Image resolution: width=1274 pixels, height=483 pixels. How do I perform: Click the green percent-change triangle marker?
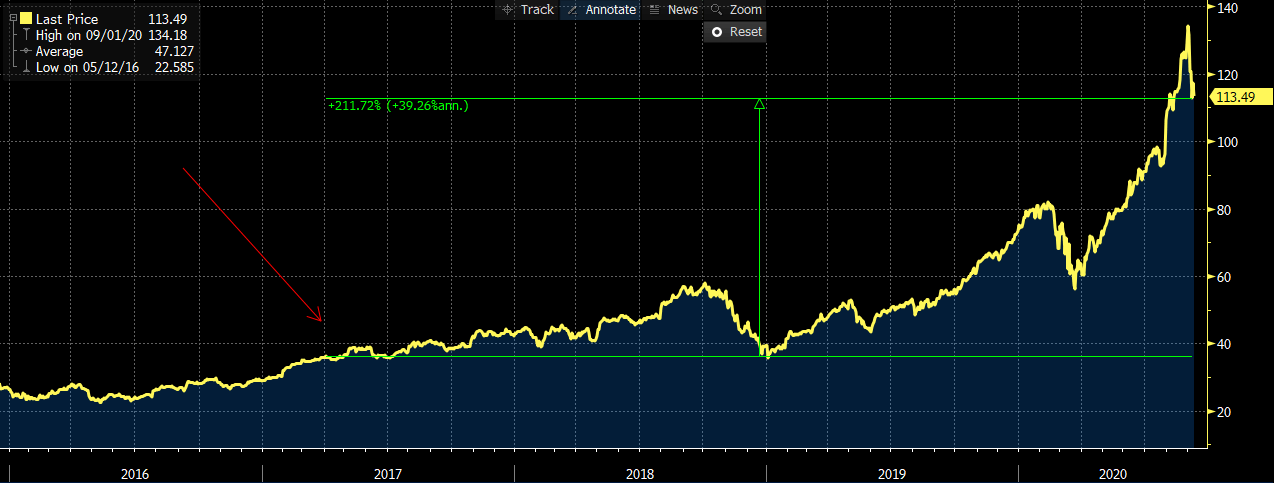point(759,104)
